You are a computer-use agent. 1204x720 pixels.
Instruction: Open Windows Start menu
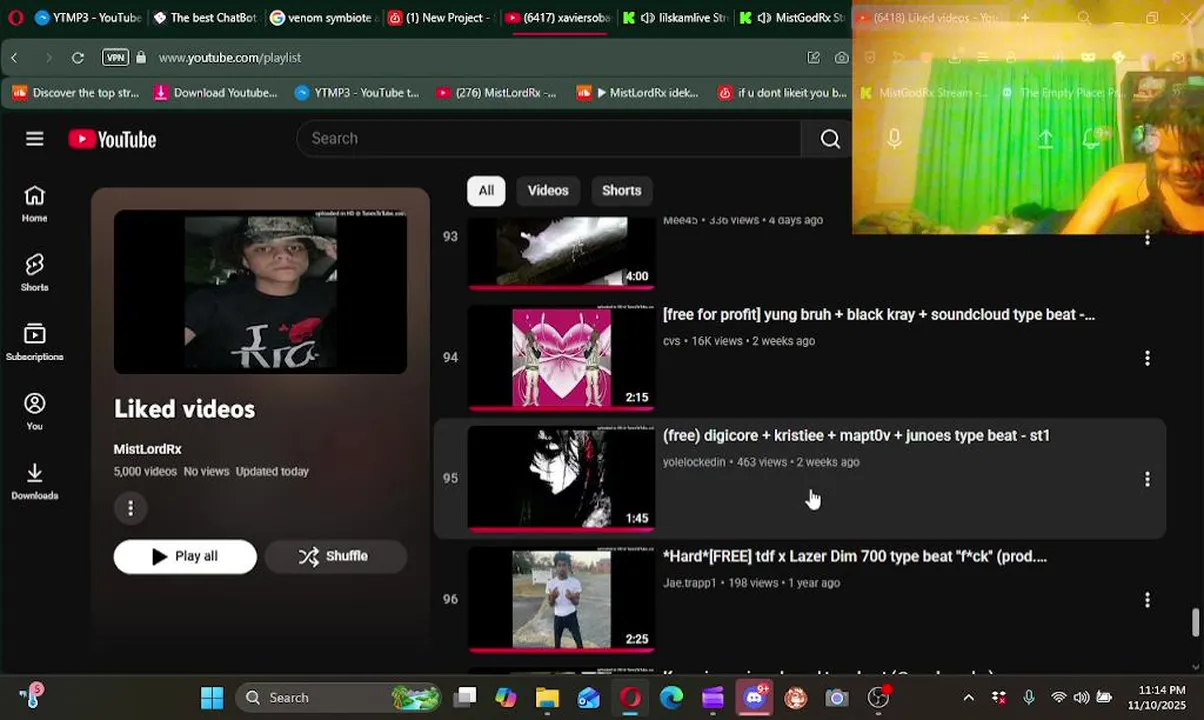212,698
